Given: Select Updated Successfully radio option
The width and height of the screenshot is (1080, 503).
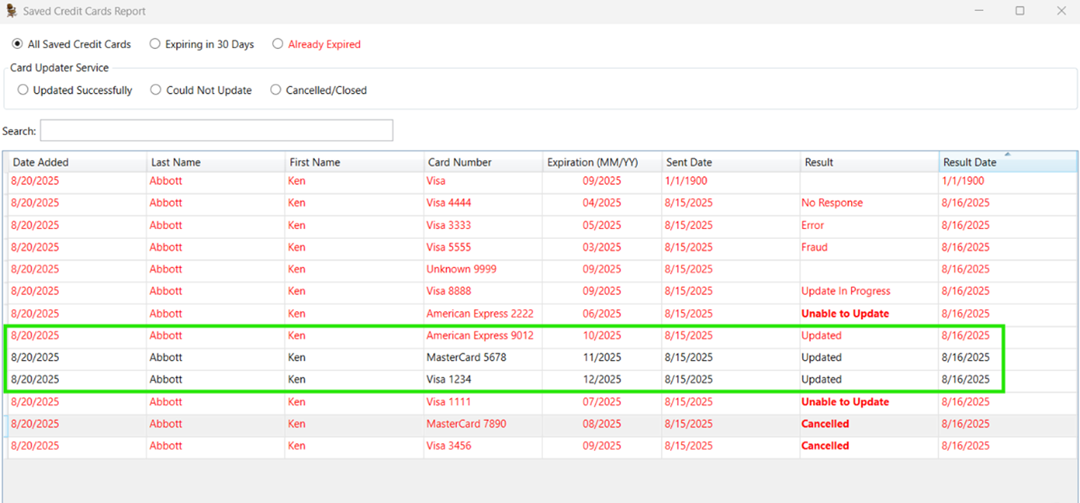Looking at the screenshot, I should click(23, 90).
